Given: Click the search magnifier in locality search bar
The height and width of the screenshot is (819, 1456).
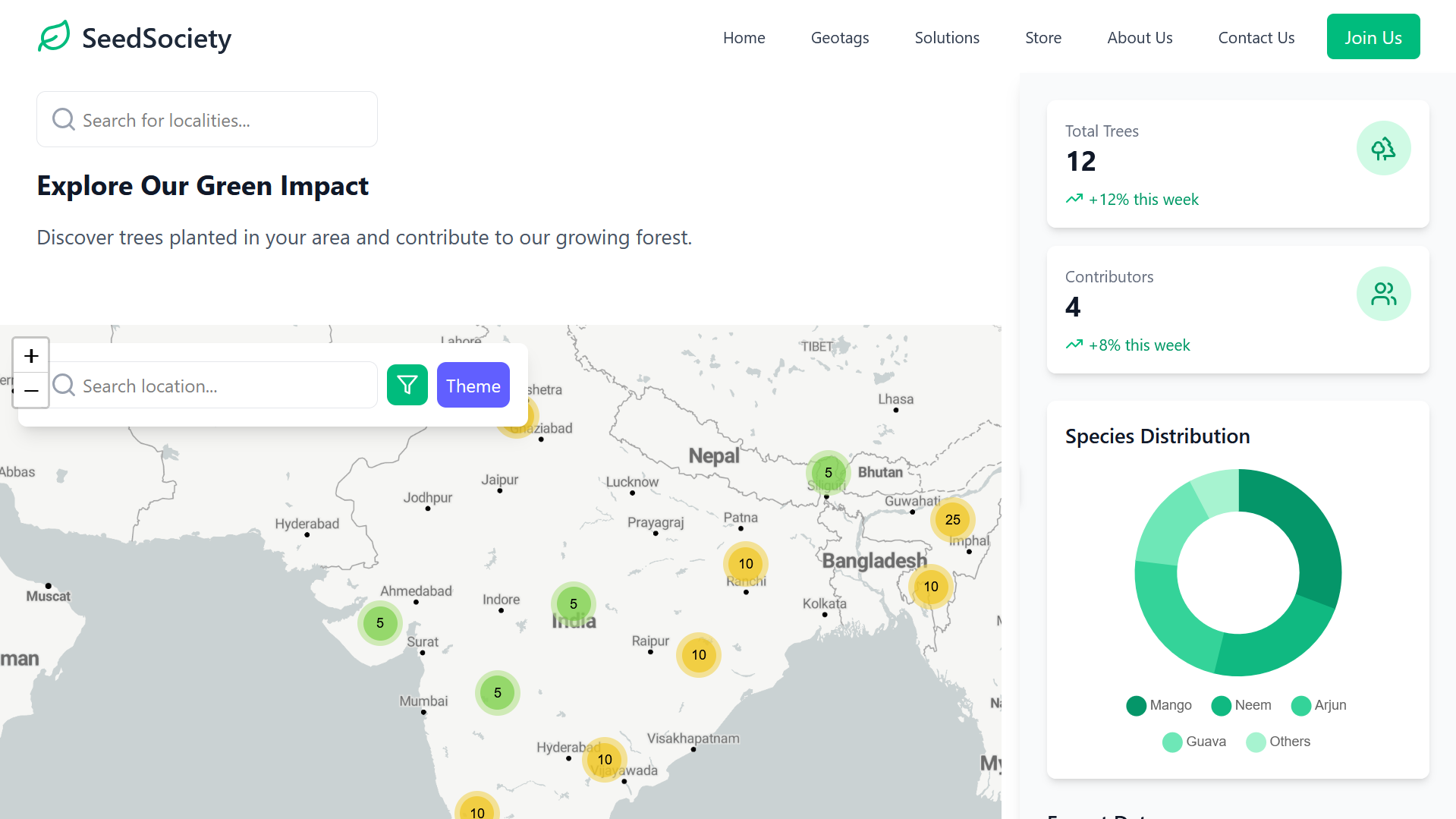Looking at the screenshot, I should point(63,118).
